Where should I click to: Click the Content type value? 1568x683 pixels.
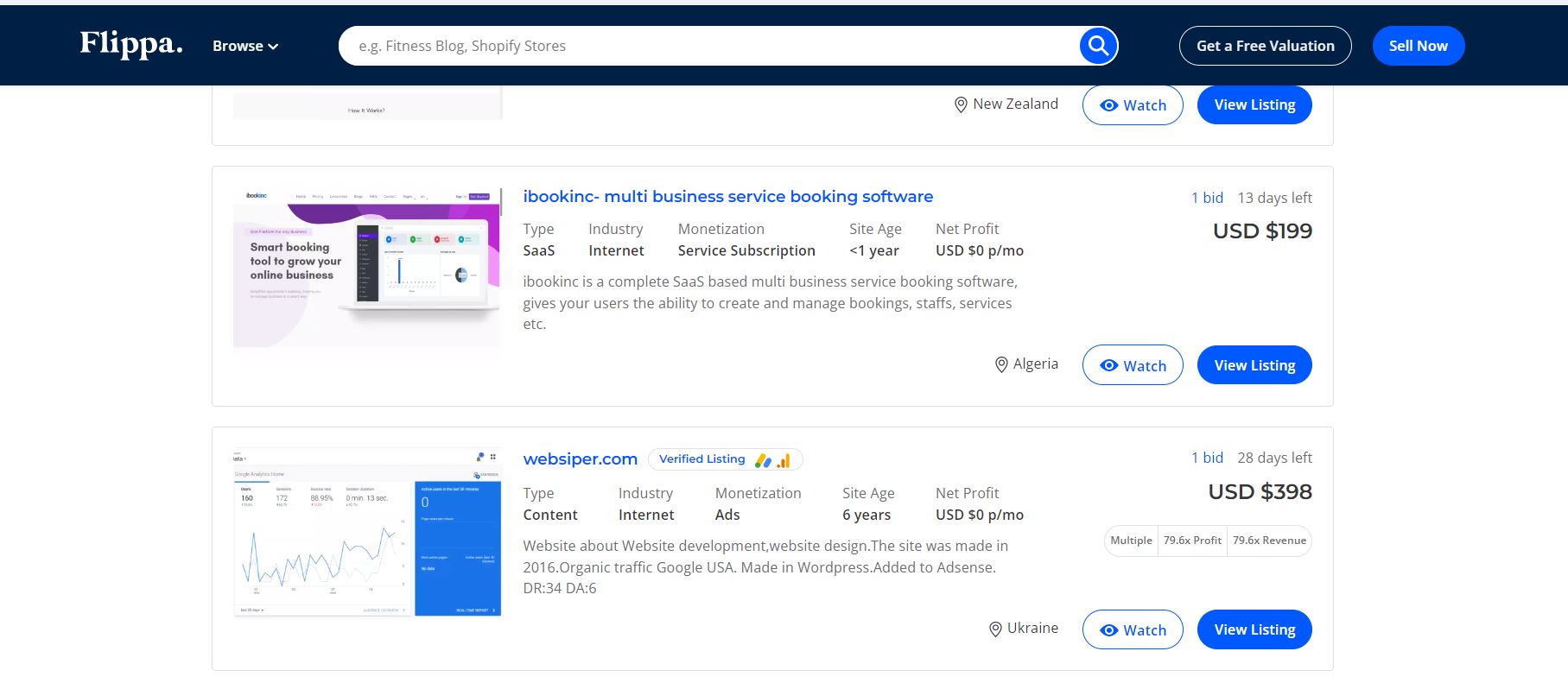tap(550, 515)
